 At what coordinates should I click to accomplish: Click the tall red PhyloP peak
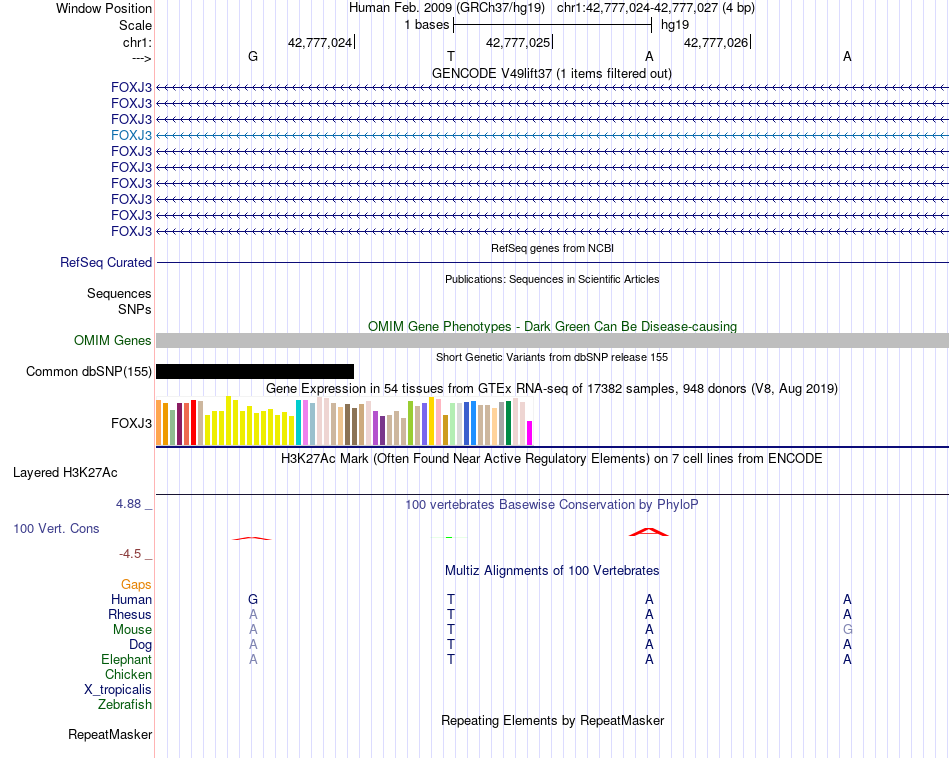click(x=648, y=532)
